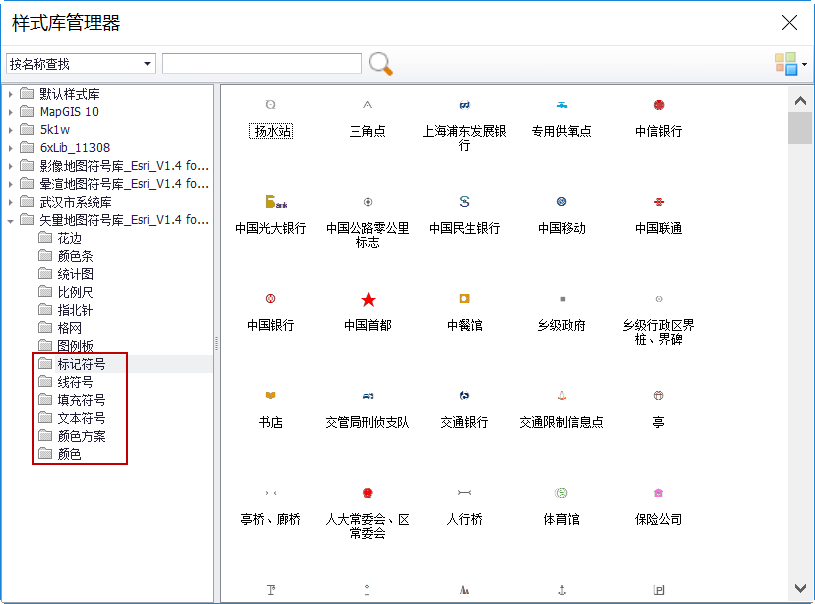Open the 花边 folder
Image resolution: width=815 pixels, height=604 pixels.
70,238
